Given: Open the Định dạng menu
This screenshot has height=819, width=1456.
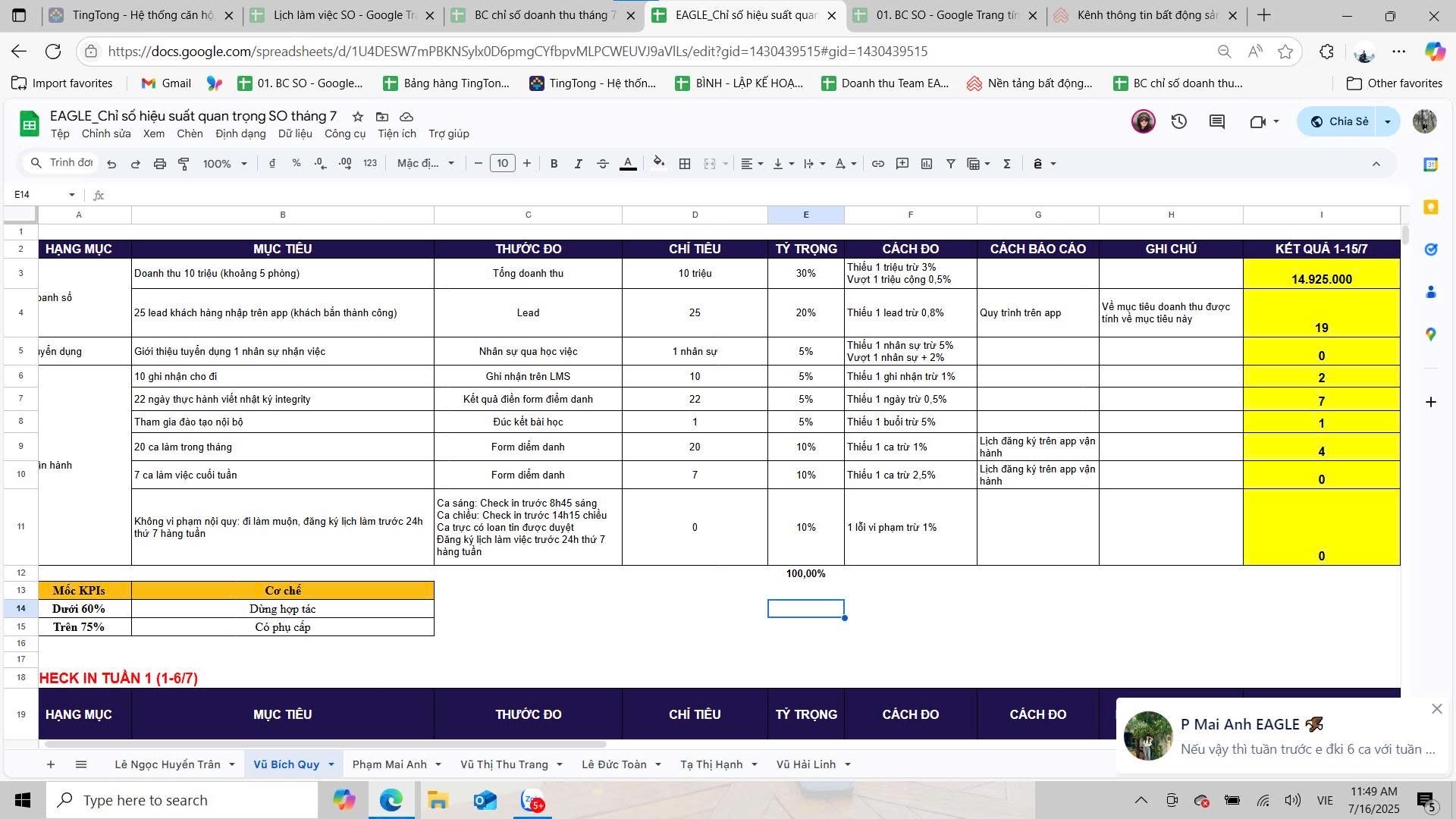Looking at the screenshot, I should pyautogui.click(x=240, y=133).
